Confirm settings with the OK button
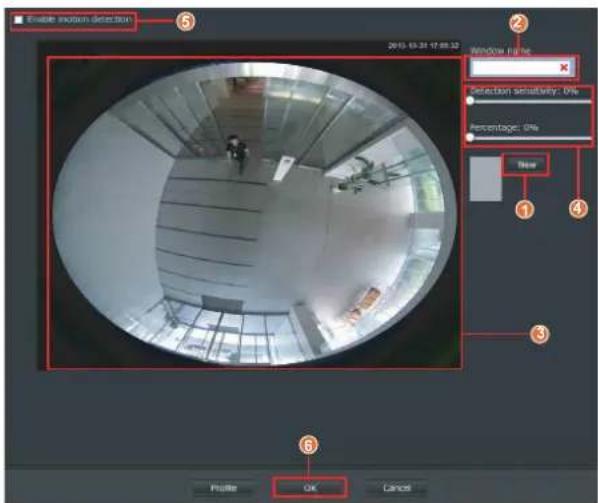The height and width of the screenshot is (503, 598). coord(310,488)
